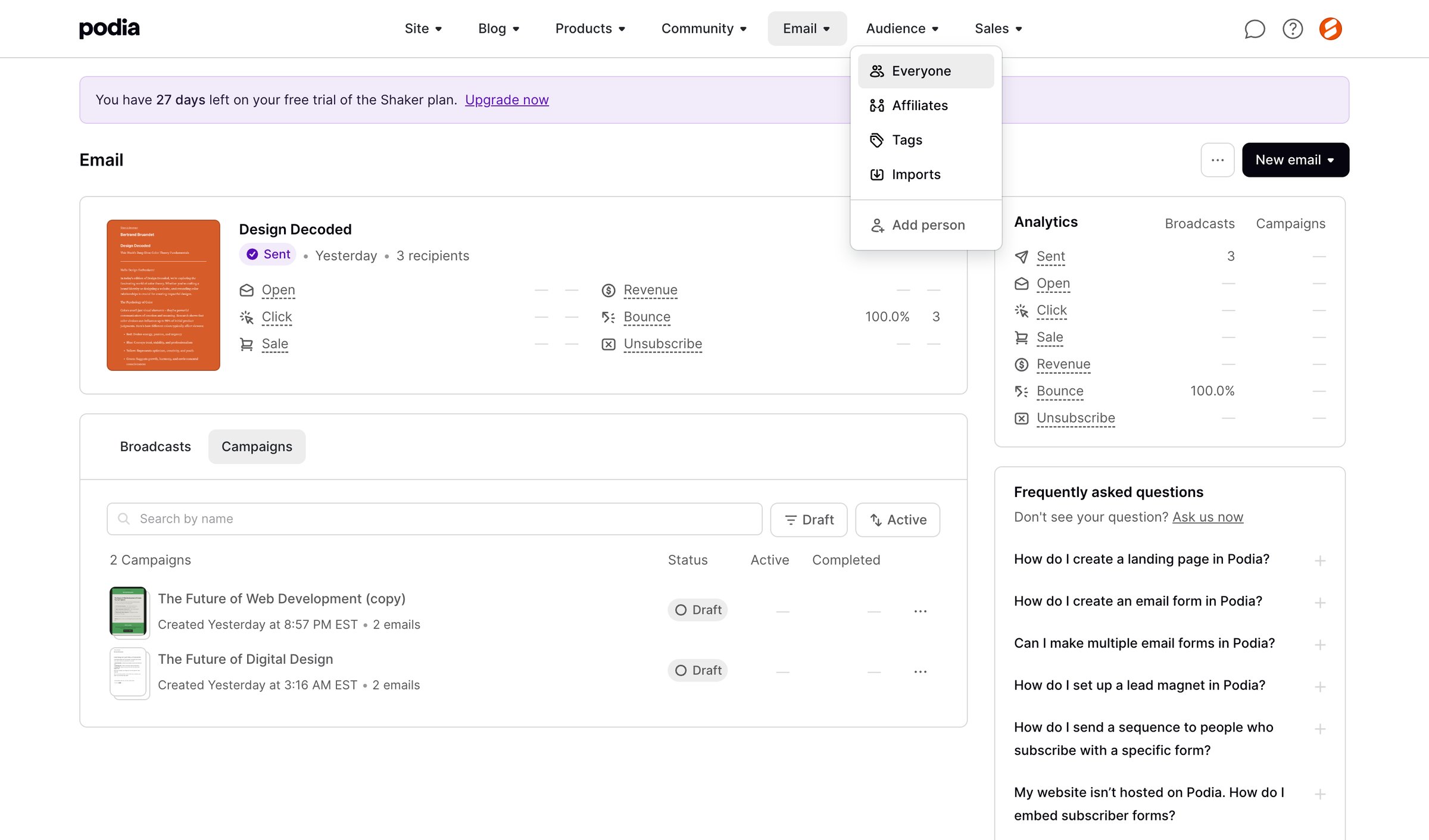The height and width of the screenshot is (840, 1429).
Task: Open the New email dropdown
Action: pos(1296,160)
